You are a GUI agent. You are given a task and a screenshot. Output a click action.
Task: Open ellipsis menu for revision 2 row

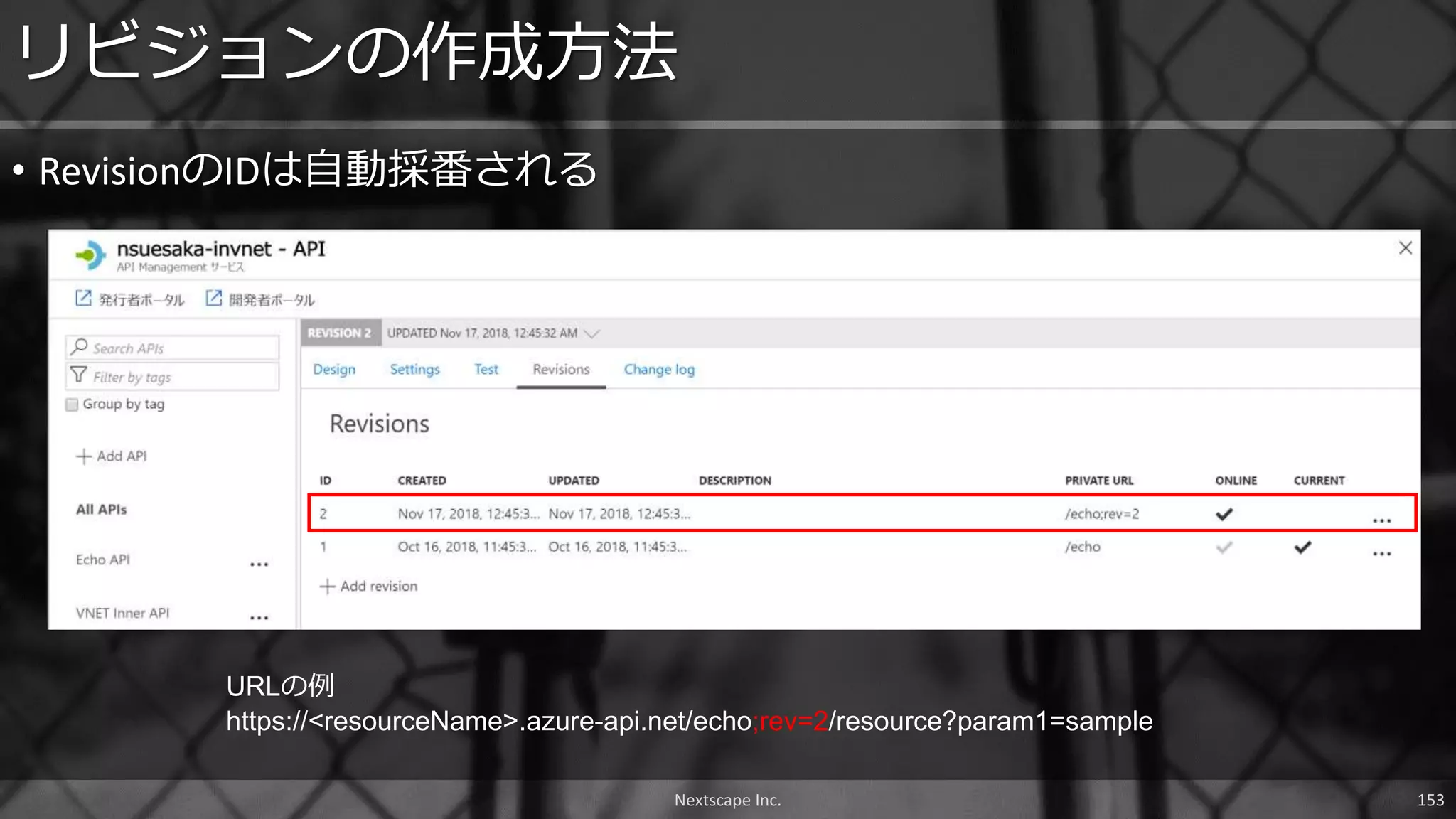[x=1382, y=520]
